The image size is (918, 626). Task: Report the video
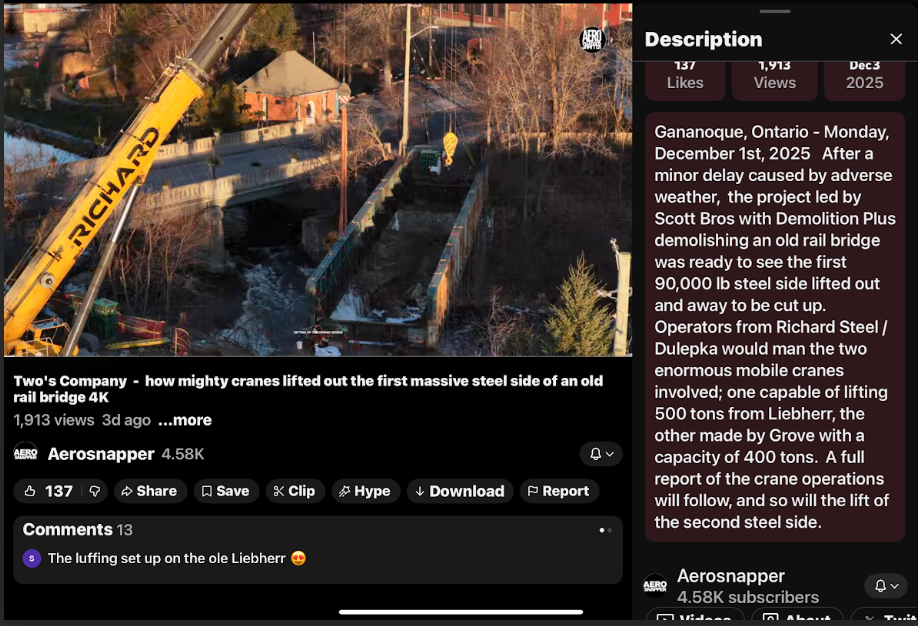pyautogui.click(x=559, y=491)
